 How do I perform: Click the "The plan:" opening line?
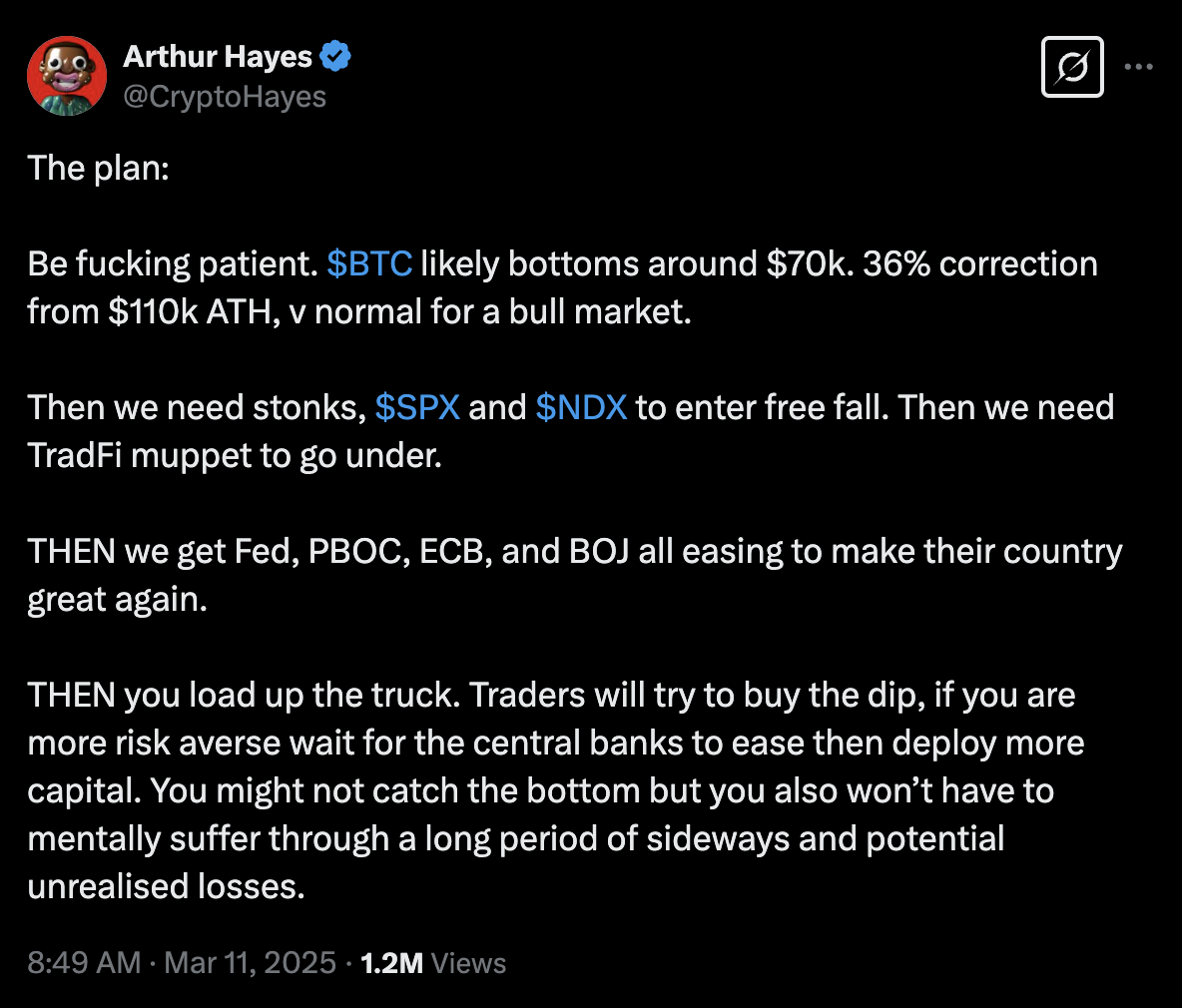click(x=99, y=168)
